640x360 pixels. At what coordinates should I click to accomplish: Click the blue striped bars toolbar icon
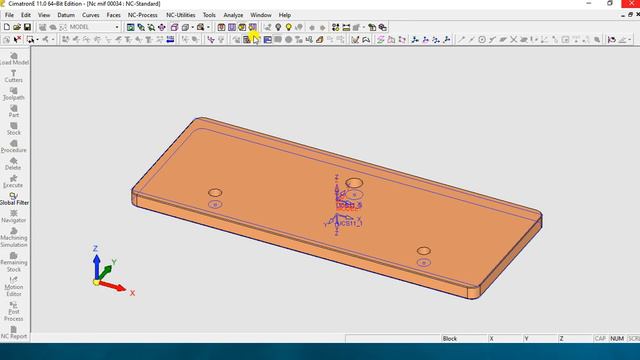tap(170, 39)
